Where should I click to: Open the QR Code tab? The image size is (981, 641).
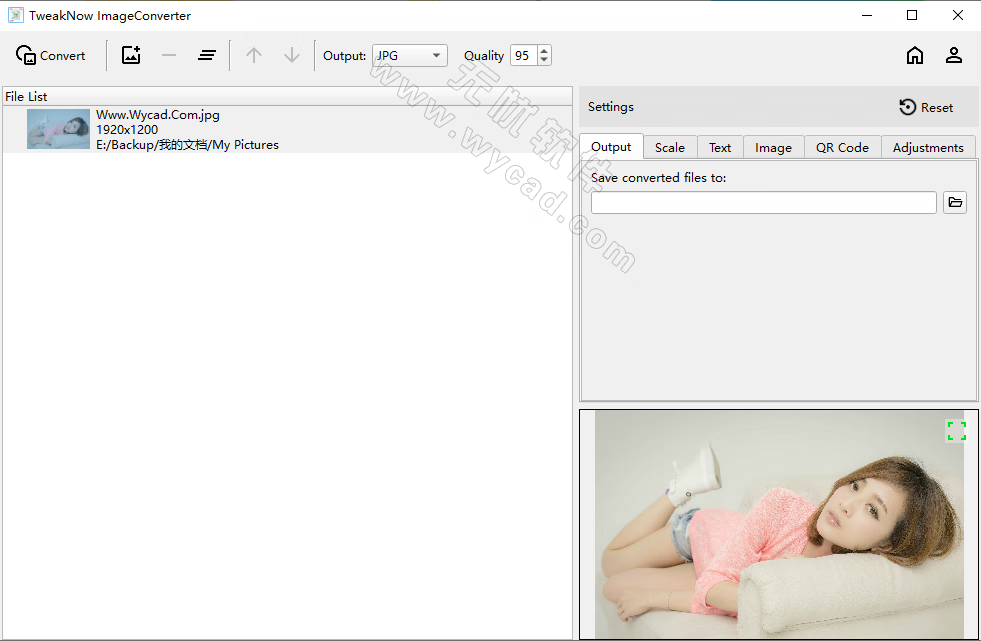[842, 146]
